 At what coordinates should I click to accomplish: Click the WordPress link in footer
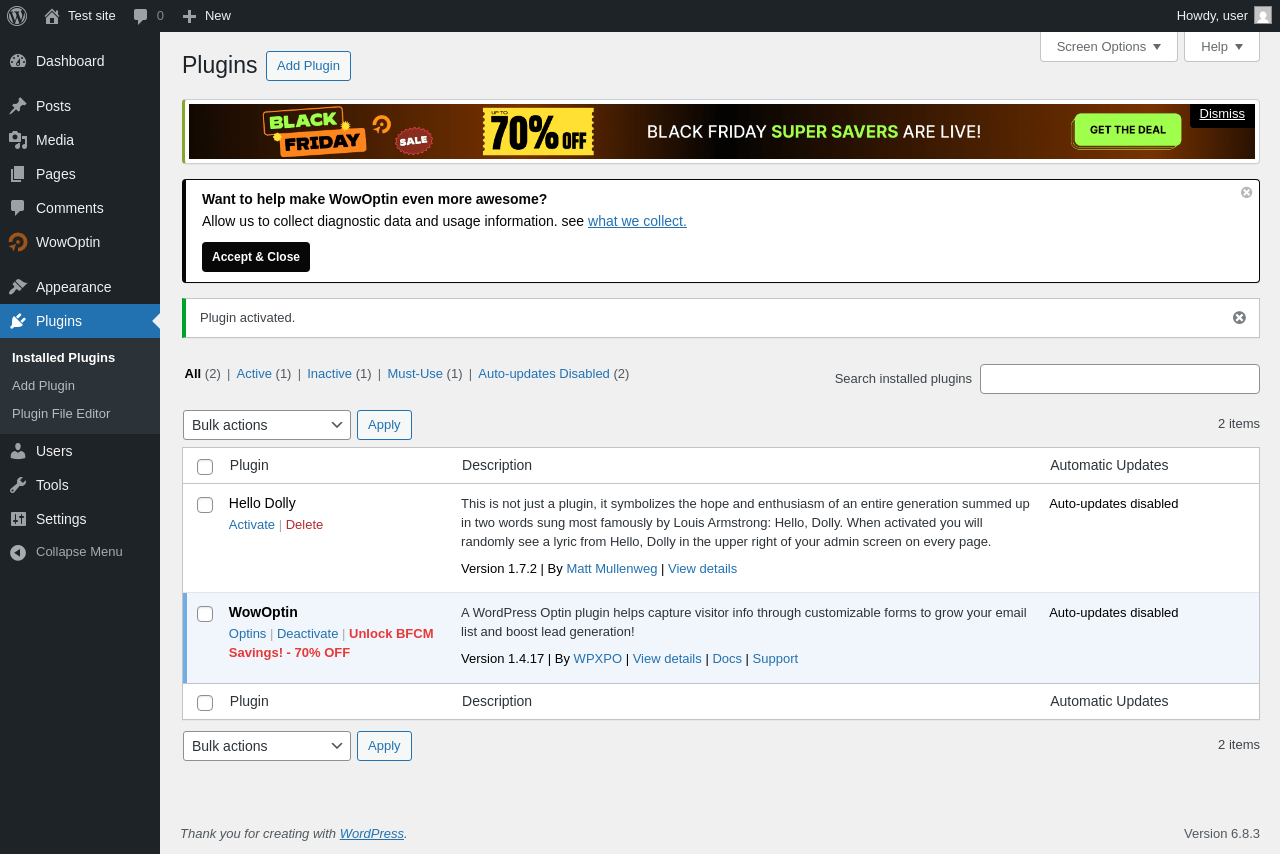[372, 834]
